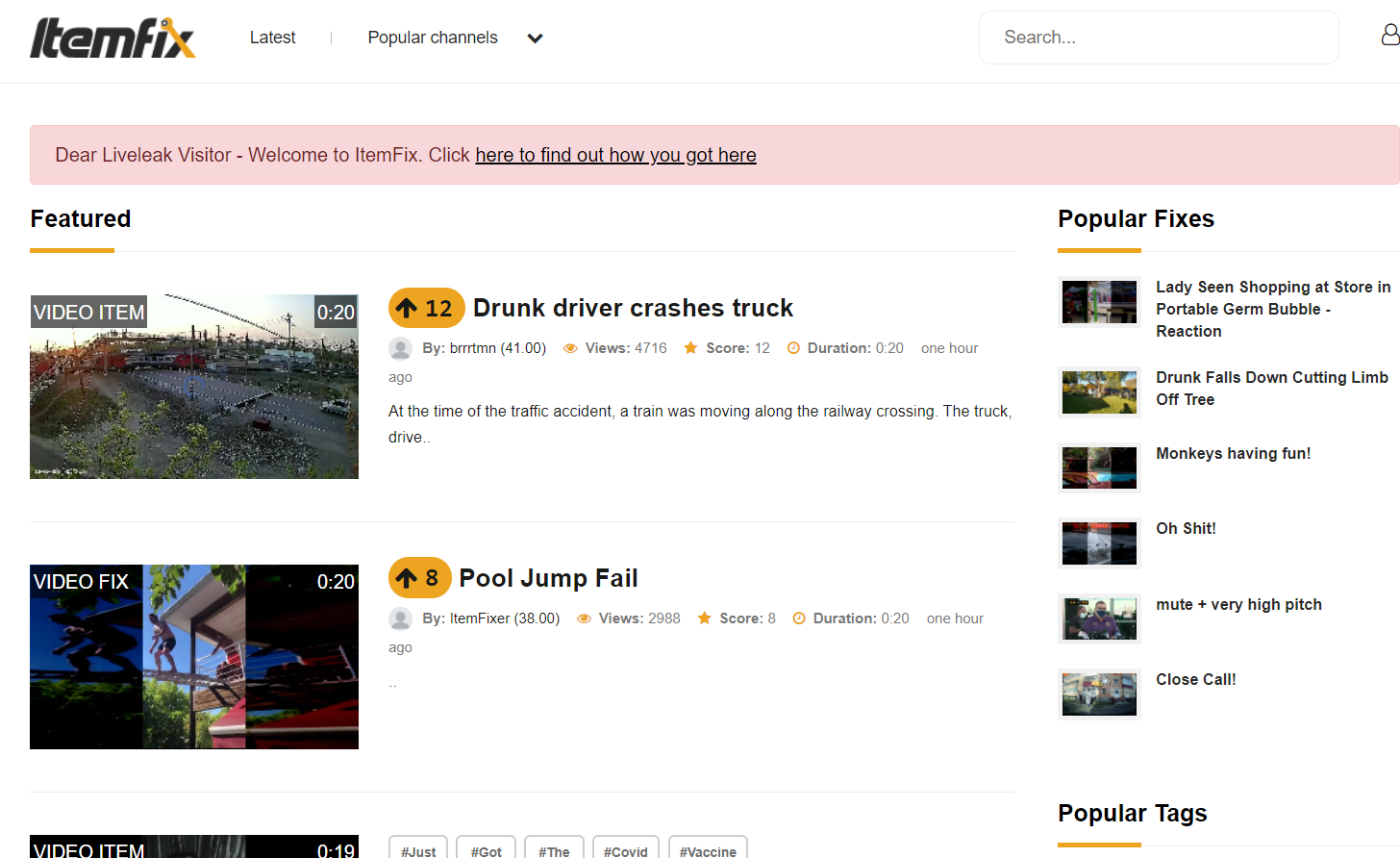Open the Popular channels menu
This screenshot has height=858, width=1400.
pos(433,38)
